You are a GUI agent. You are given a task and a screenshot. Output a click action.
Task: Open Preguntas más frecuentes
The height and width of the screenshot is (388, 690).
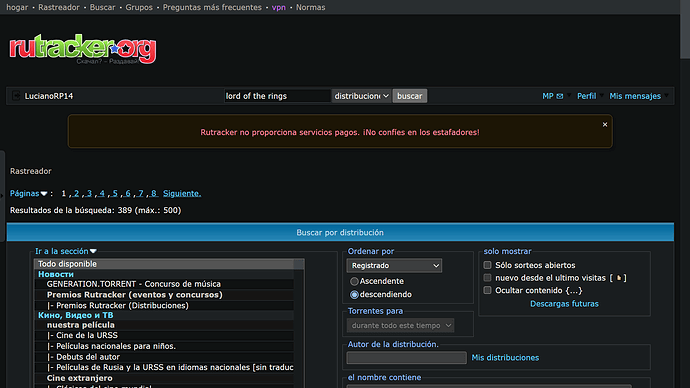click(212, 7)
